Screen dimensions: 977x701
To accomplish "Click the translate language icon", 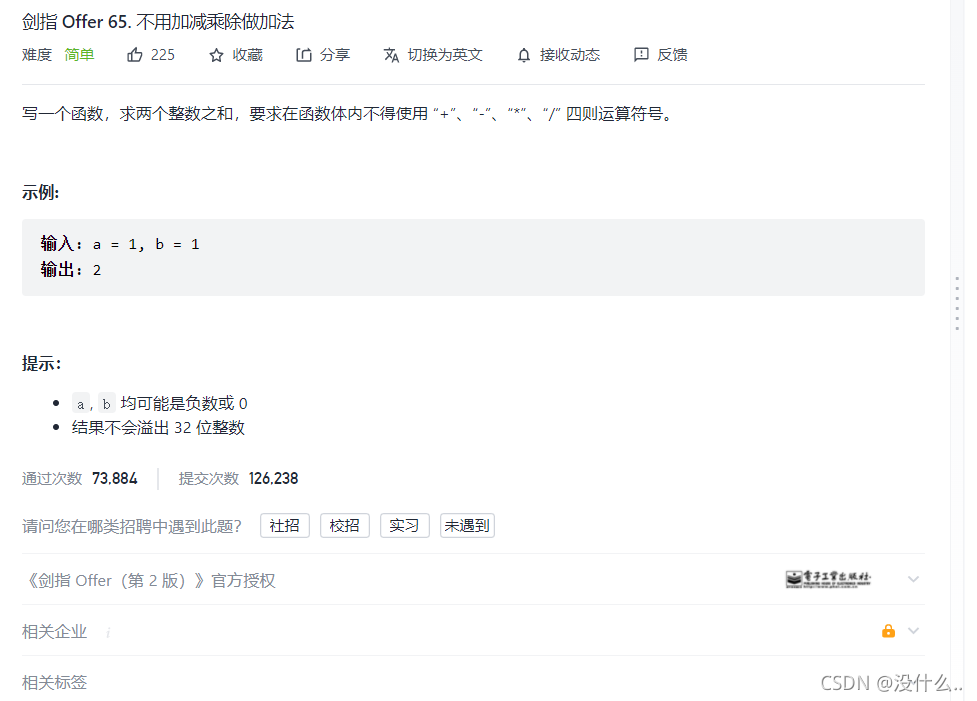I will click(391, 55).
